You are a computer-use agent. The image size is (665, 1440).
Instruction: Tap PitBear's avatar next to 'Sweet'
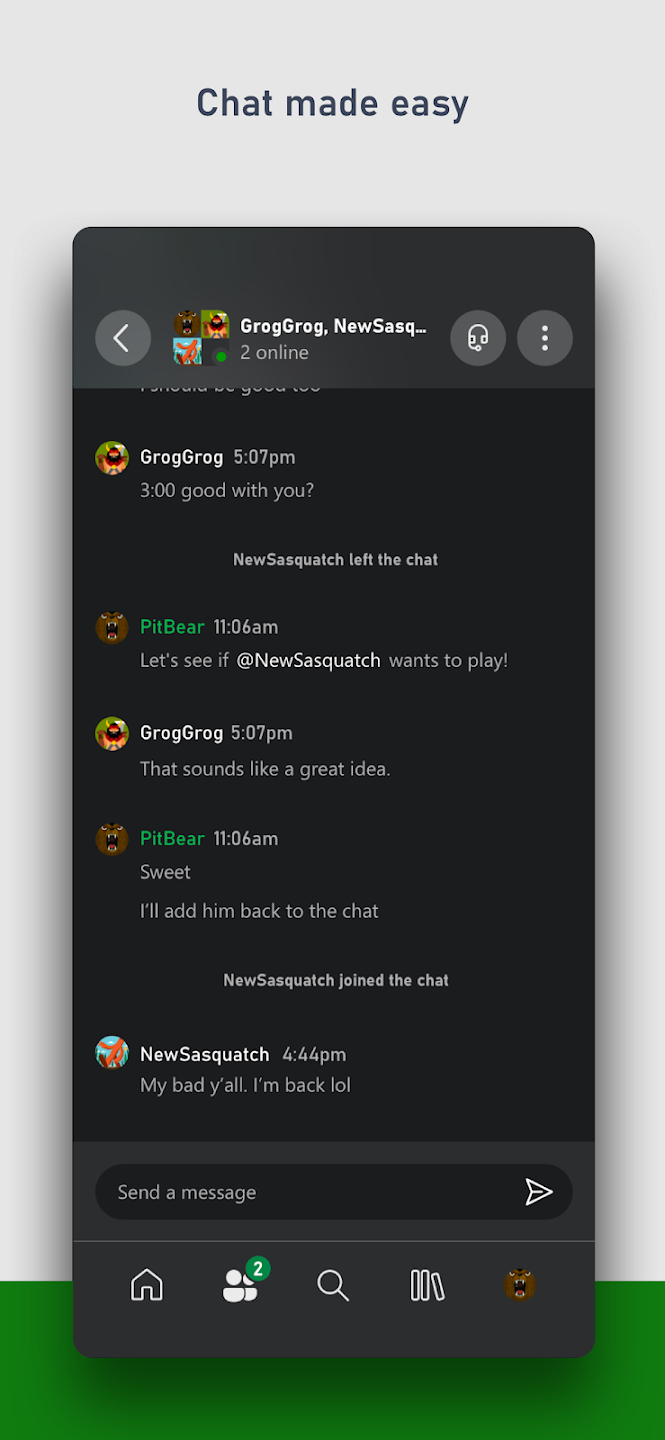[112, 839]
